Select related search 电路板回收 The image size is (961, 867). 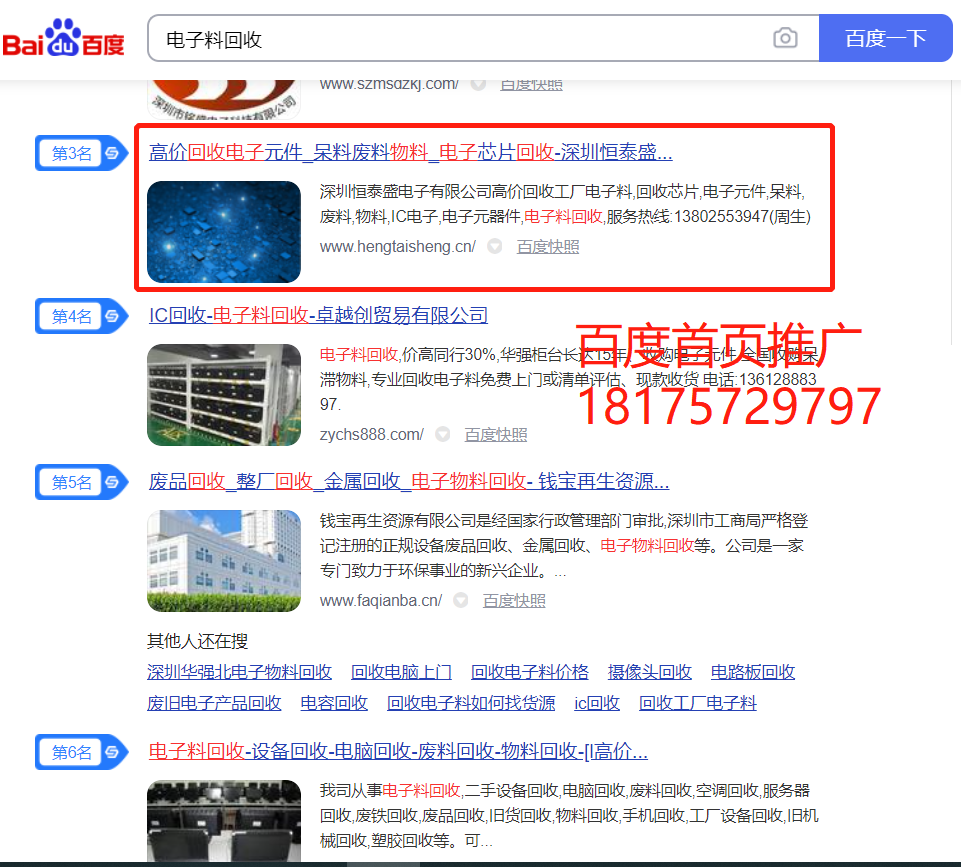tap(753, 672)
